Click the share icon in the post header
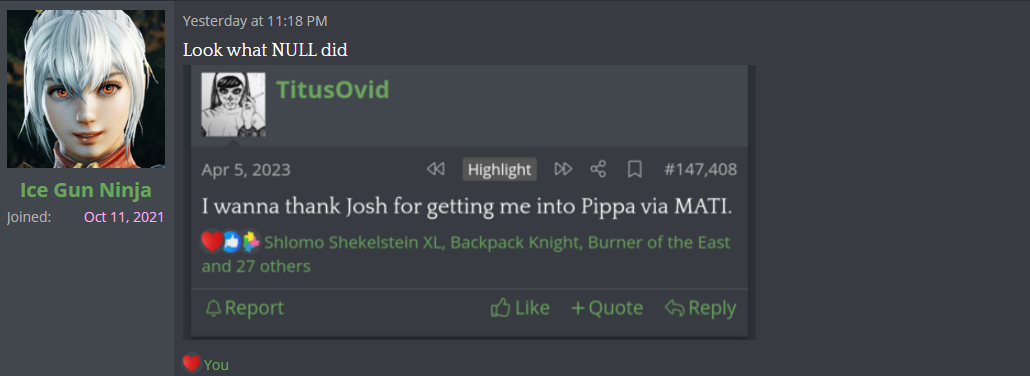This screenshot has width=1030, height=376. (598, 170)
